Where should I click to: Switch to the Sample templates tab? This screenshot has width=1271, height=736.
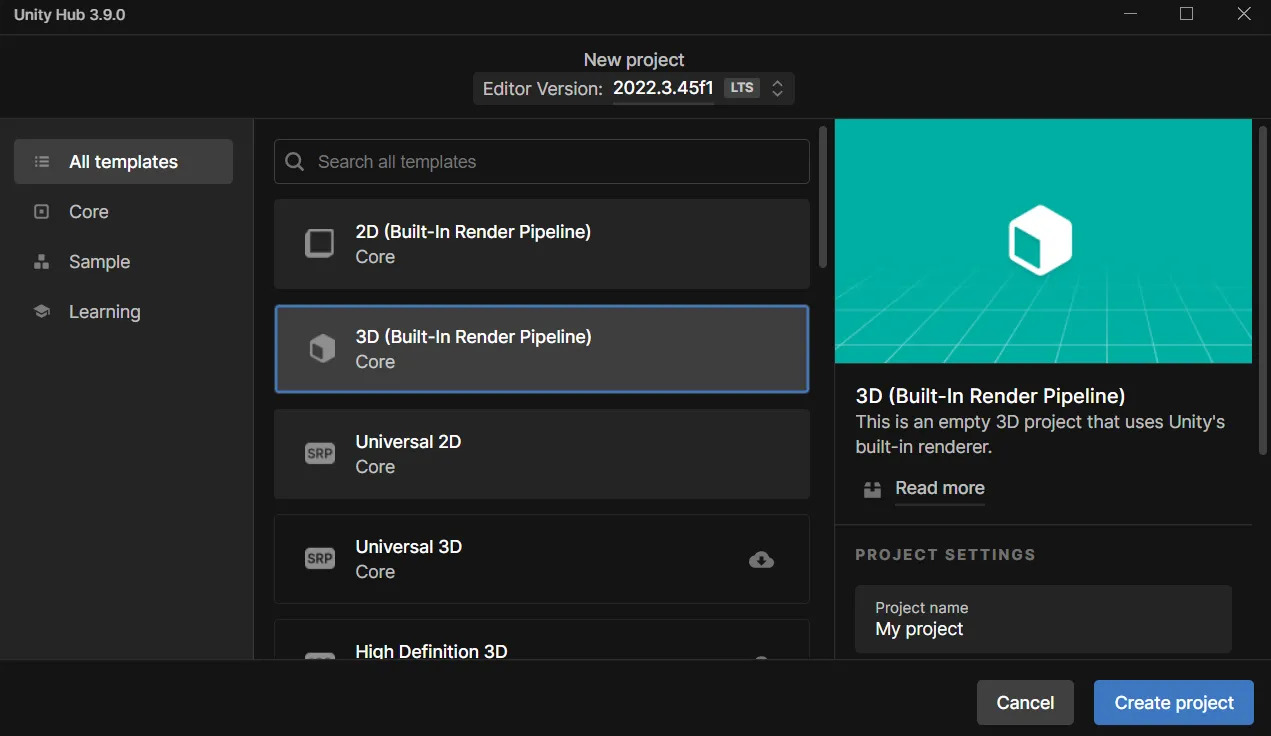(99, 262)
